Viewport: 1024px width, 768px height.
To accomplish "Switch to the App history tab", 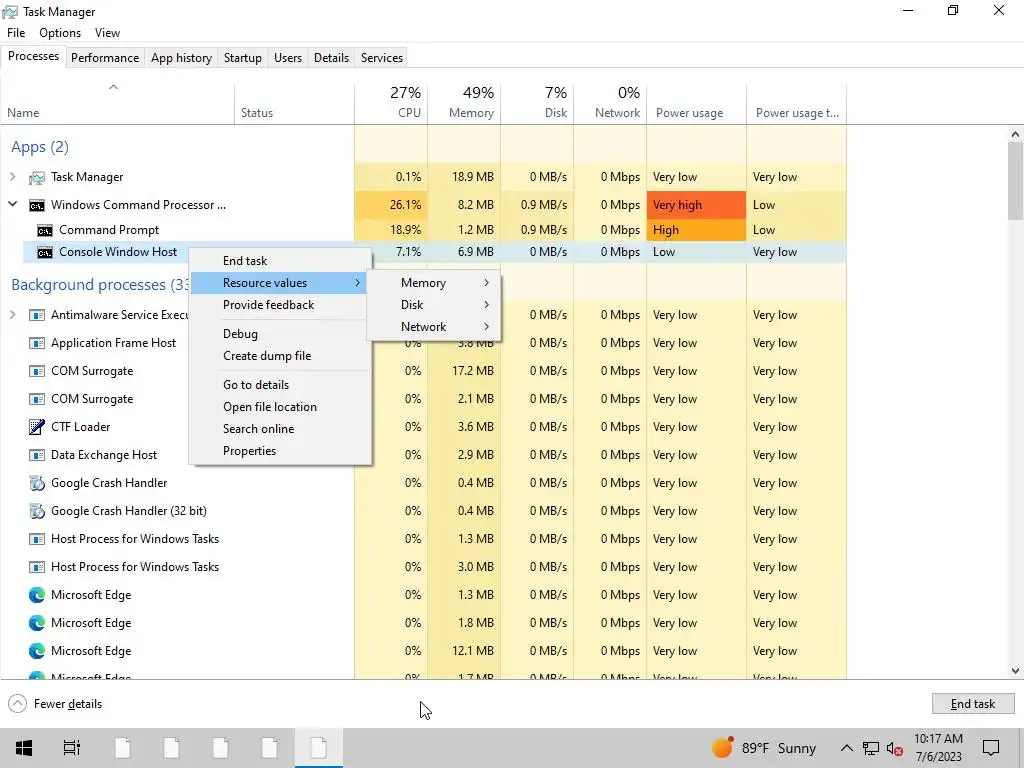I will pos(182,57).
